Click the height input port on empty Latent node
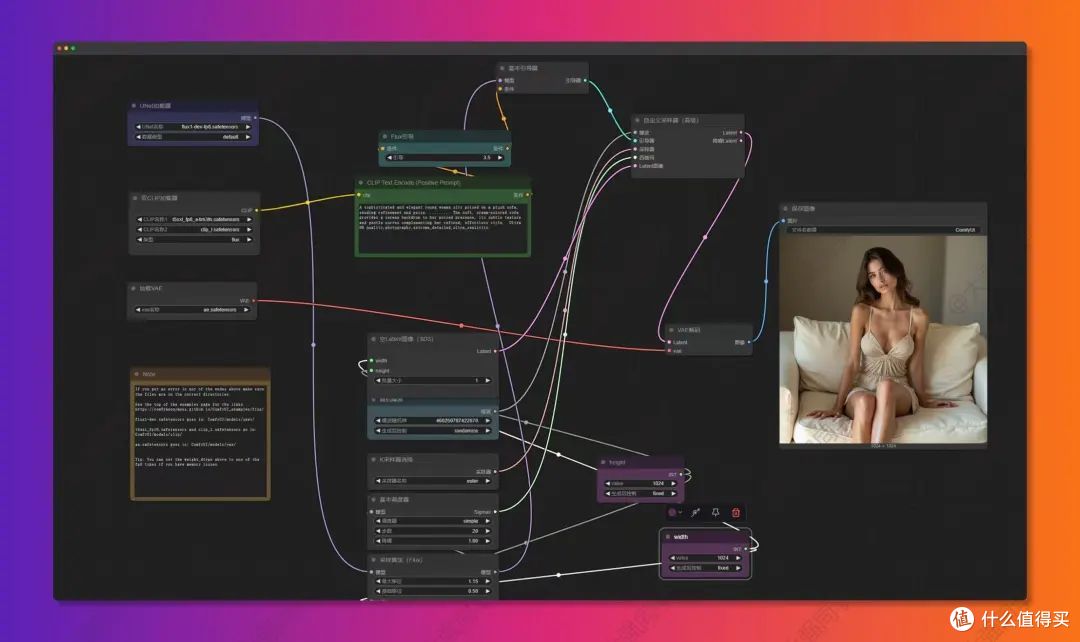 (x=372, y=371)
